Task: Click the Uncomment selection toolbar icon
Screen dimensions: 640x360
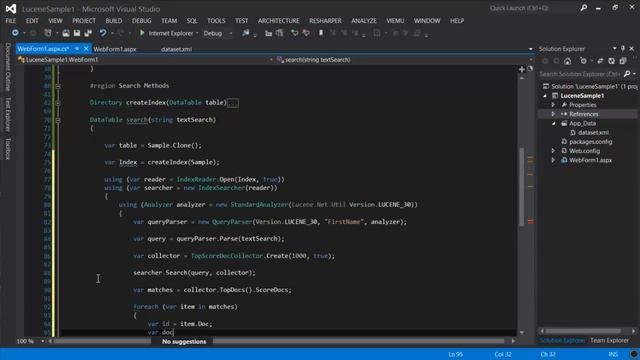Action: tap(306, 33)
